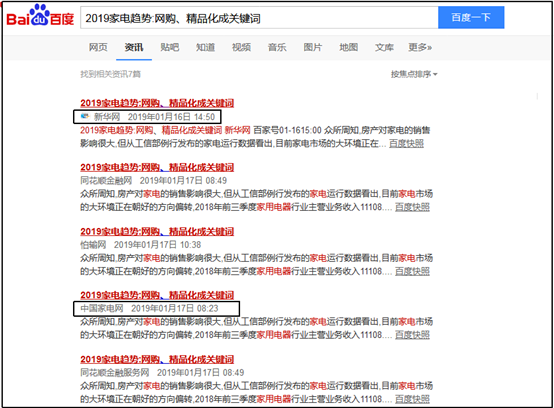Click the search query input field
This screenshot has width=554, height=408.
tap(259, 18)
